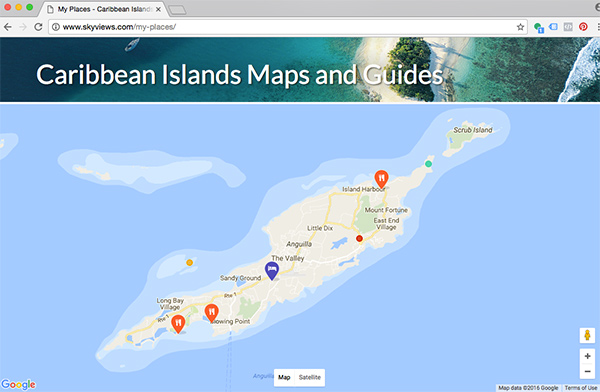This screenshot has height=392, width=600.
Task: Open purple hotel marker near Sandy Ground
Action: tap(272, 271)
